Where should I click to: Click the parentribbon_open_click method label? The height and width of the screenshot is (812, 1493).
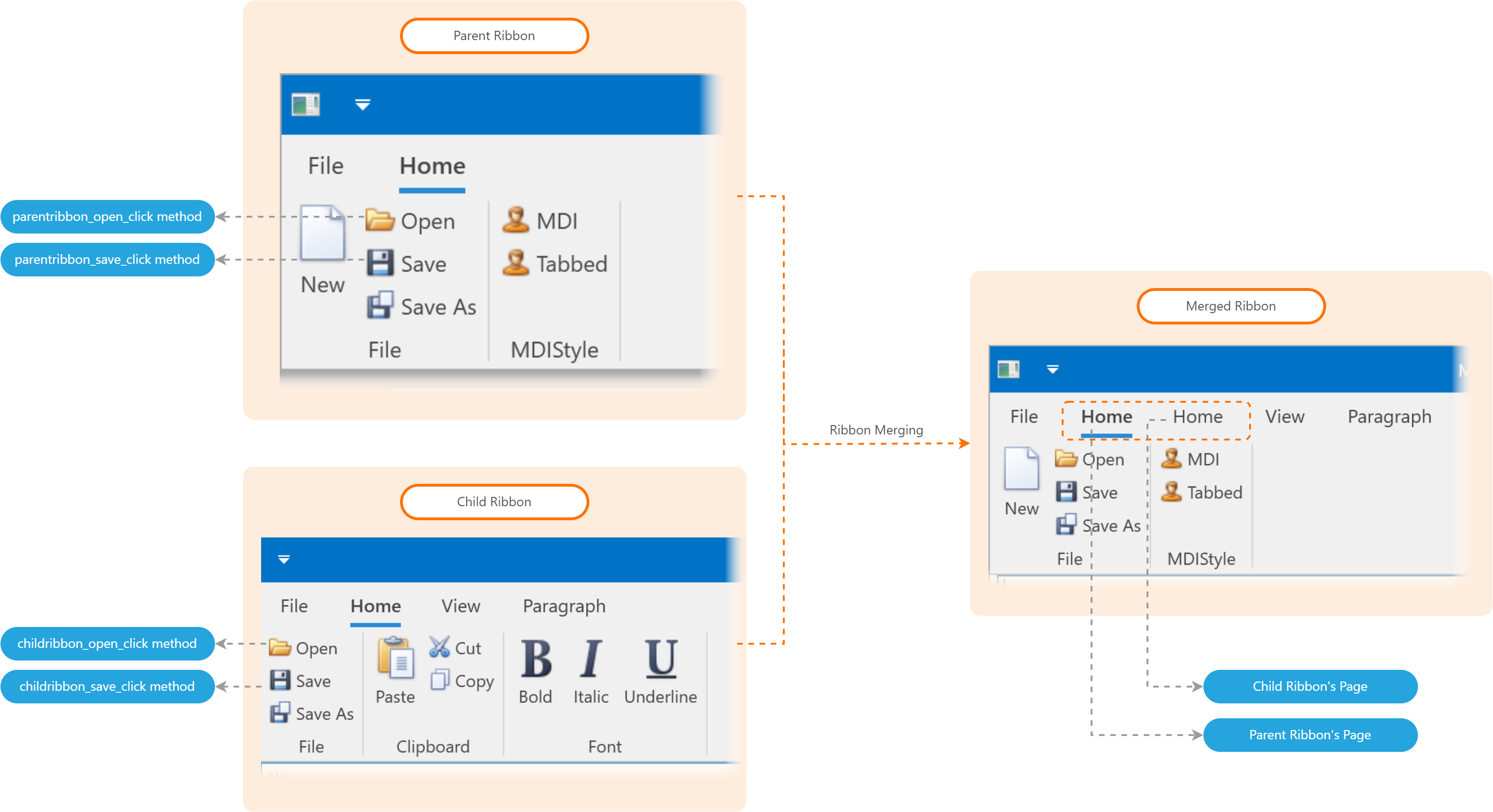(107, 217)
